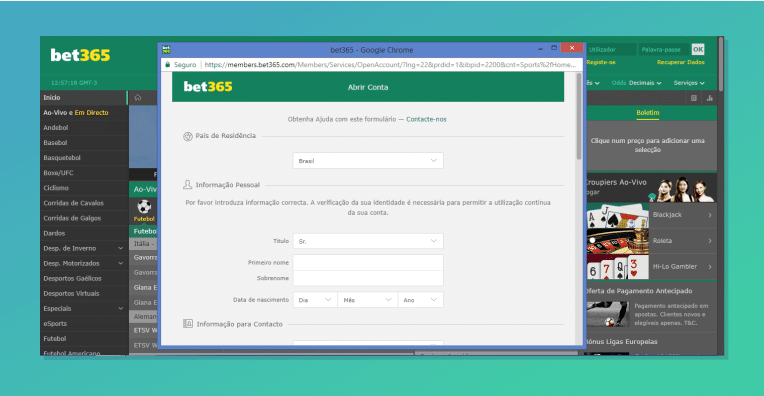
Task: Click the bet365 logo in main window
Action: point(80,55)
